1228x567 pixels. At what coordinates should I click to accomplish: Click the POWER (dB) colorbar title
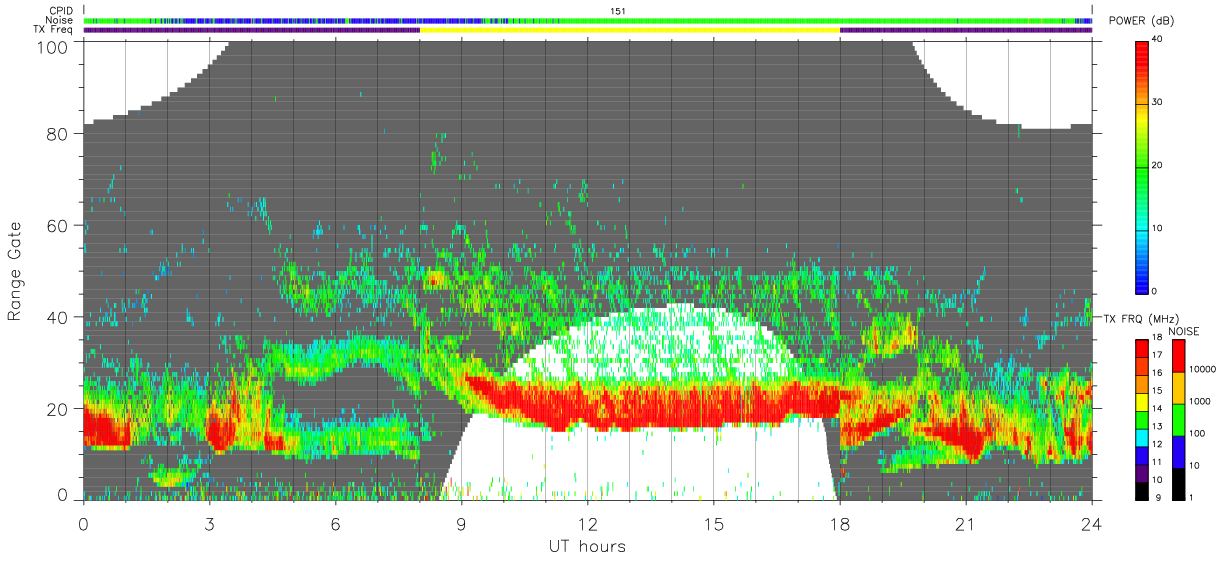[1142, 22]
